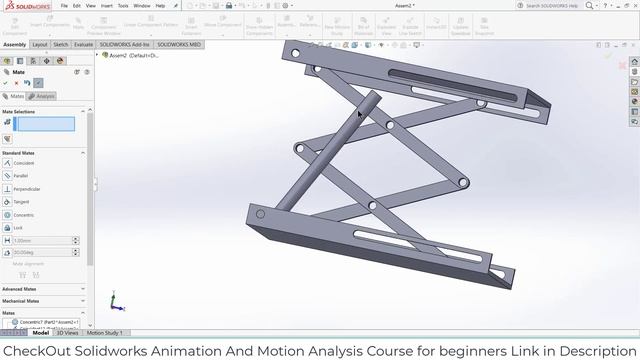Collapse the Mates list section
Viewport: 640px width, 360px height.
tap(83, 313)
